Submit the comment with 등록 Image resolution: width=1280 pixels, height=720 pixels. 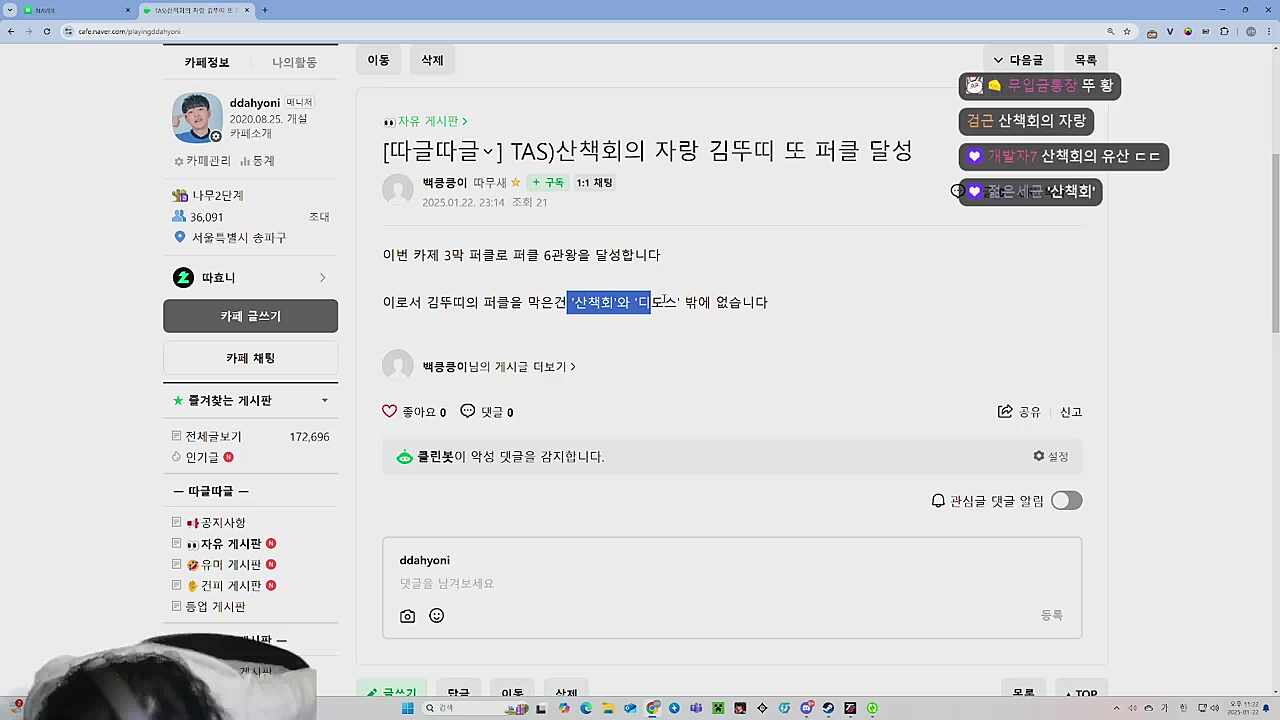coord(1052,616)
